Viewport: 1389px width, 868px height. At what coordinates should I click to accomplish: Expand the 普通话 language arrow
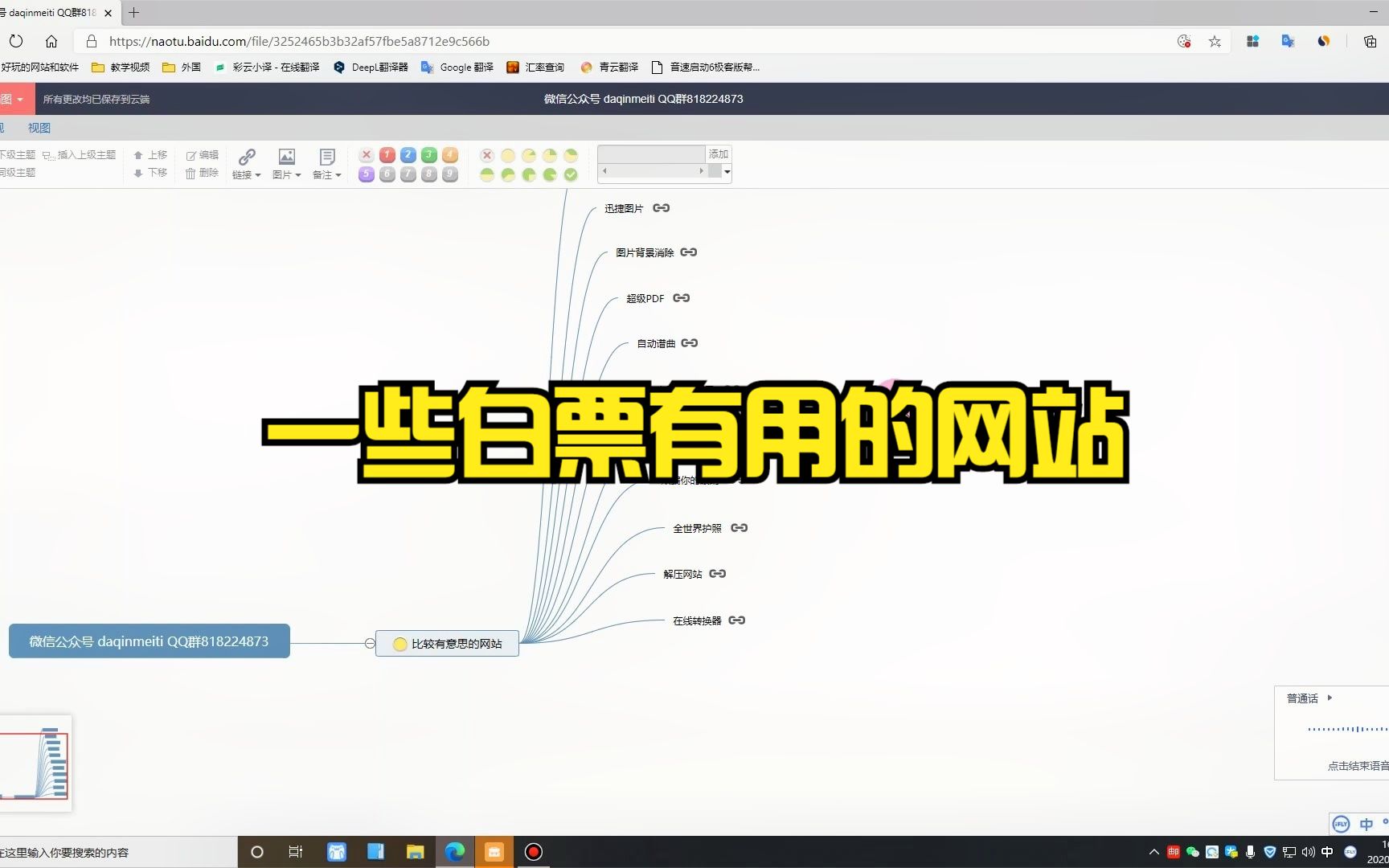point(1330,698)
